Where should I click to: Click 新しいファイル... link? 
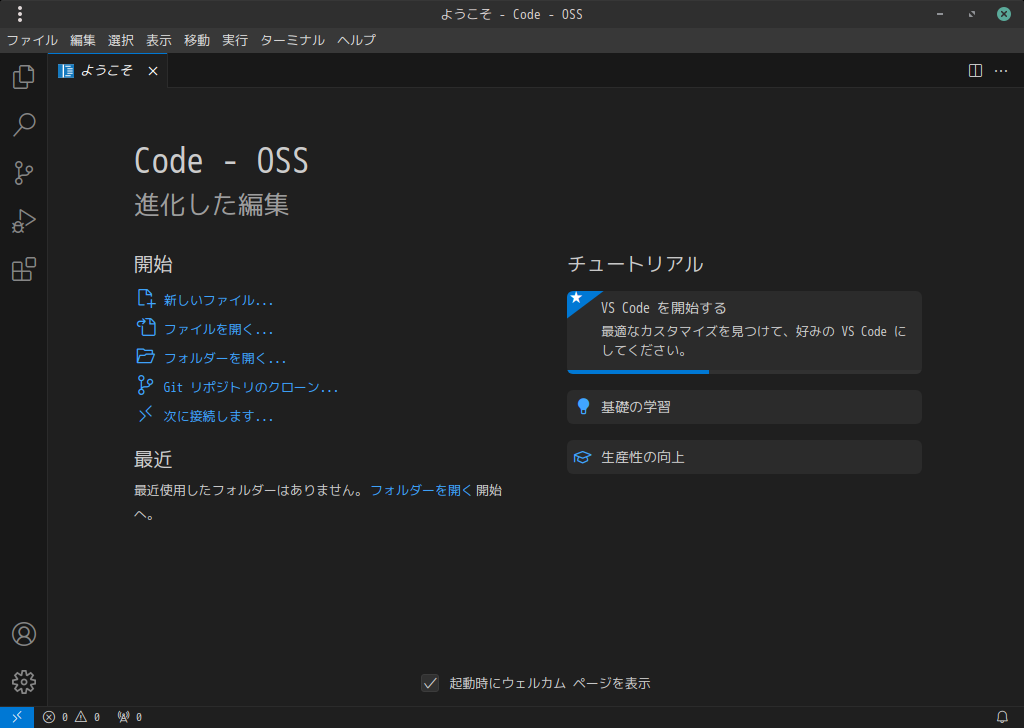tap(218, 300)
